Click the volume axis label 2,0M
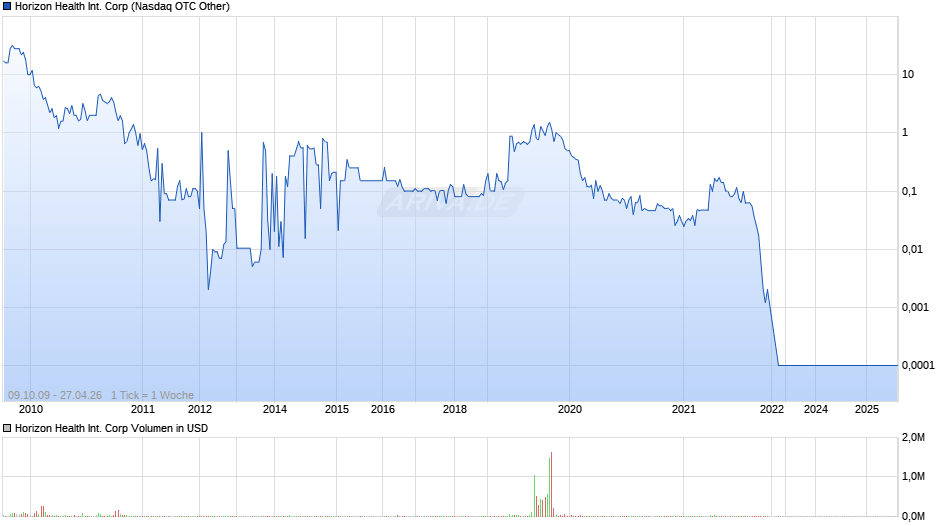 tap(913, 437)
